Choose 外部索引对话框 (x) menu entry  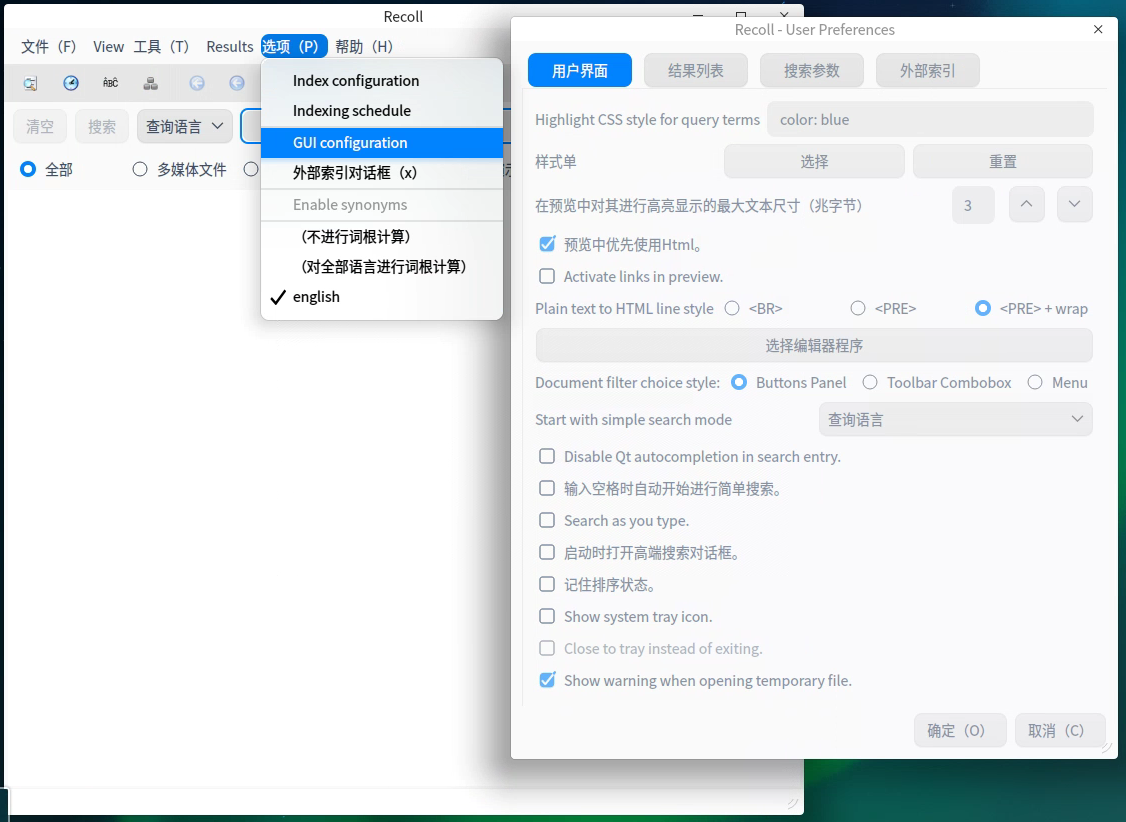click(x=382, y=173)
